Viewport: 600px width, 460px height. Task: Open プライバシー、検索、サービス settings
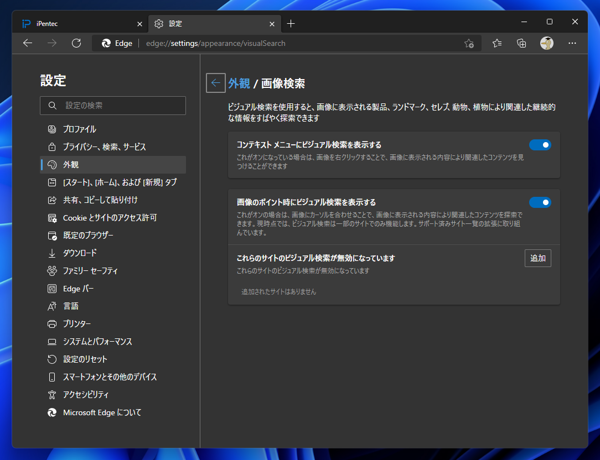113,147
